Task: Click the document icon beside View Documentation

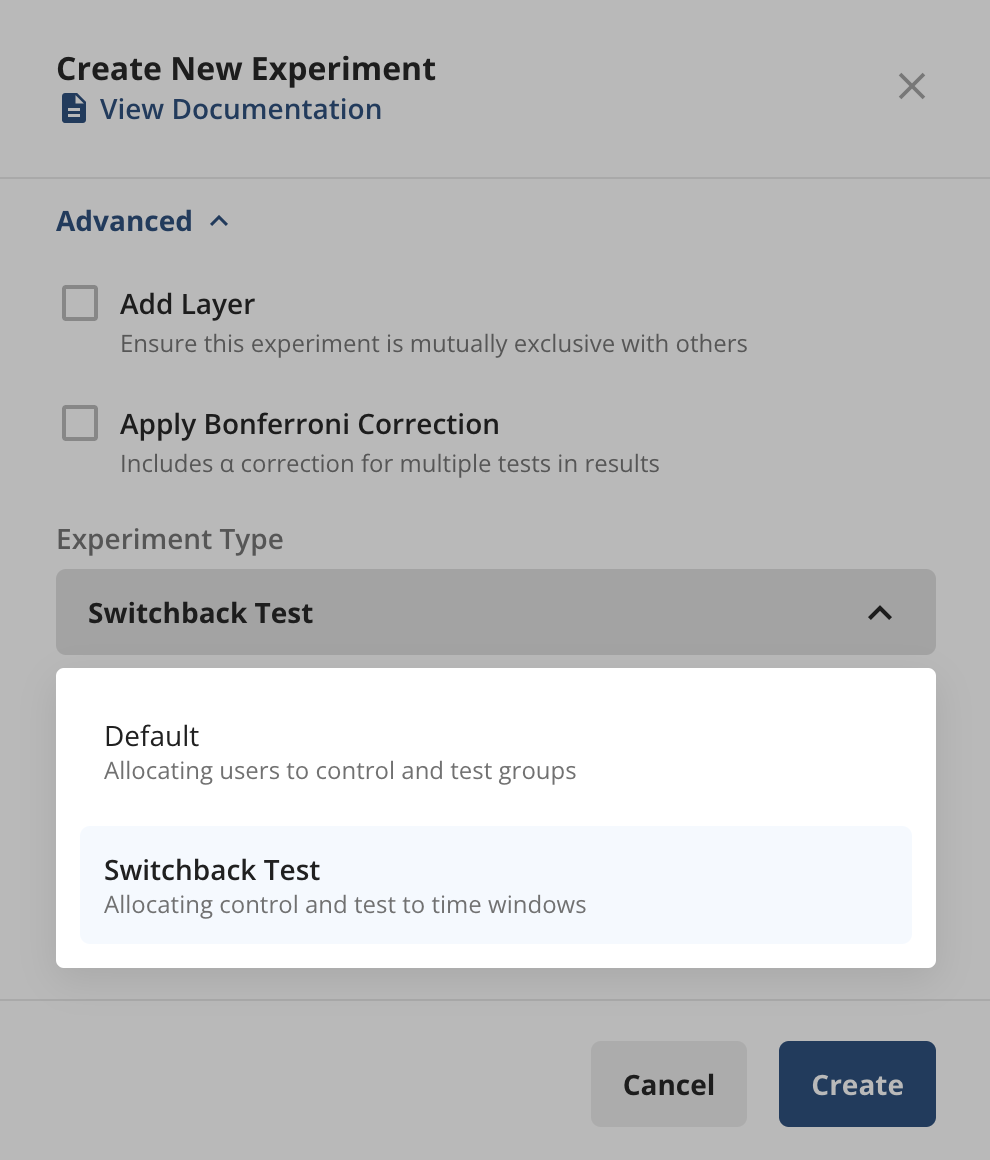Action: coord(74,108)
